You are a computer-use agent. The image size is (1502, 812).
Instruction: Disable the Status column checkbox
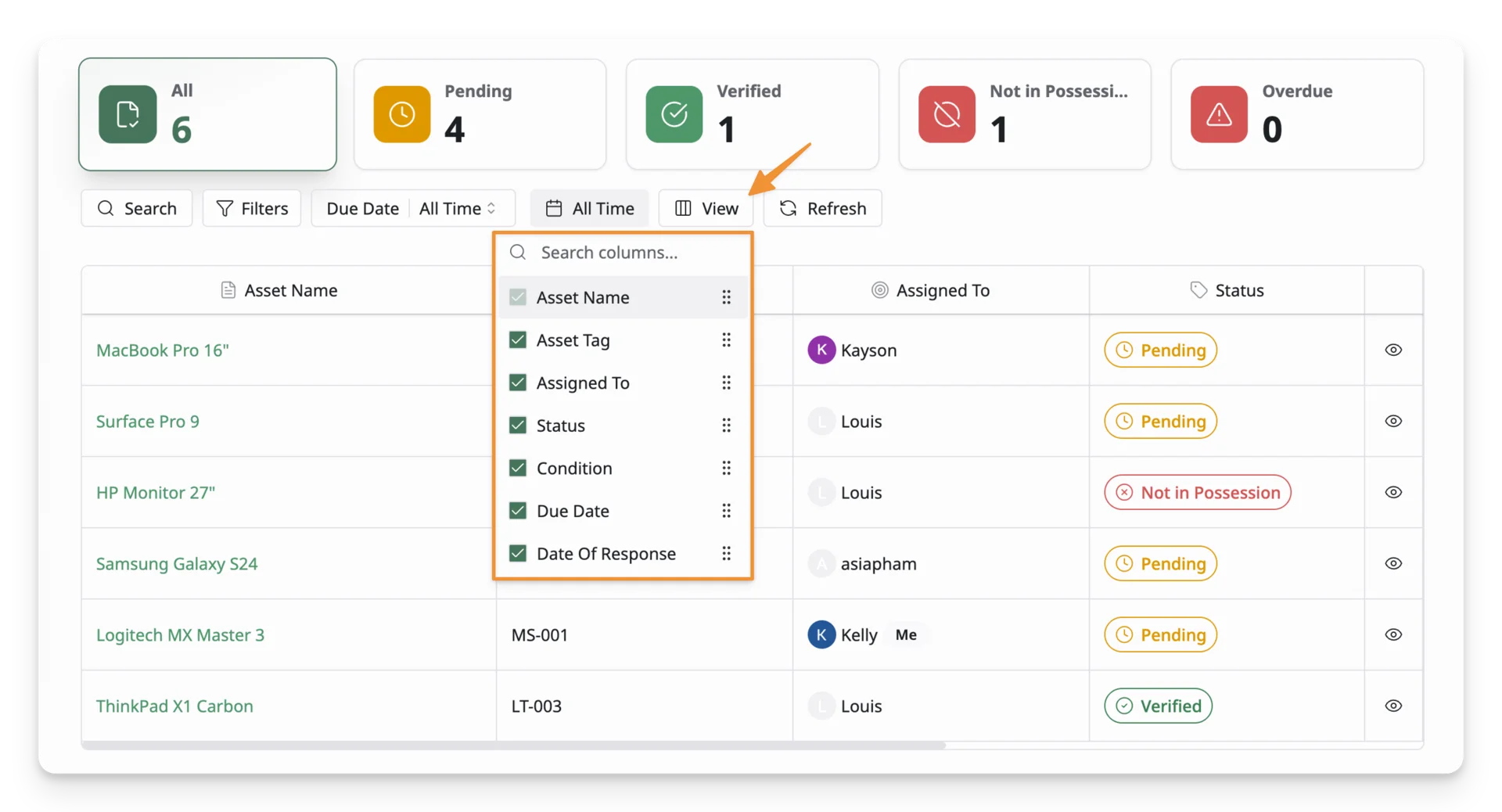518,425
